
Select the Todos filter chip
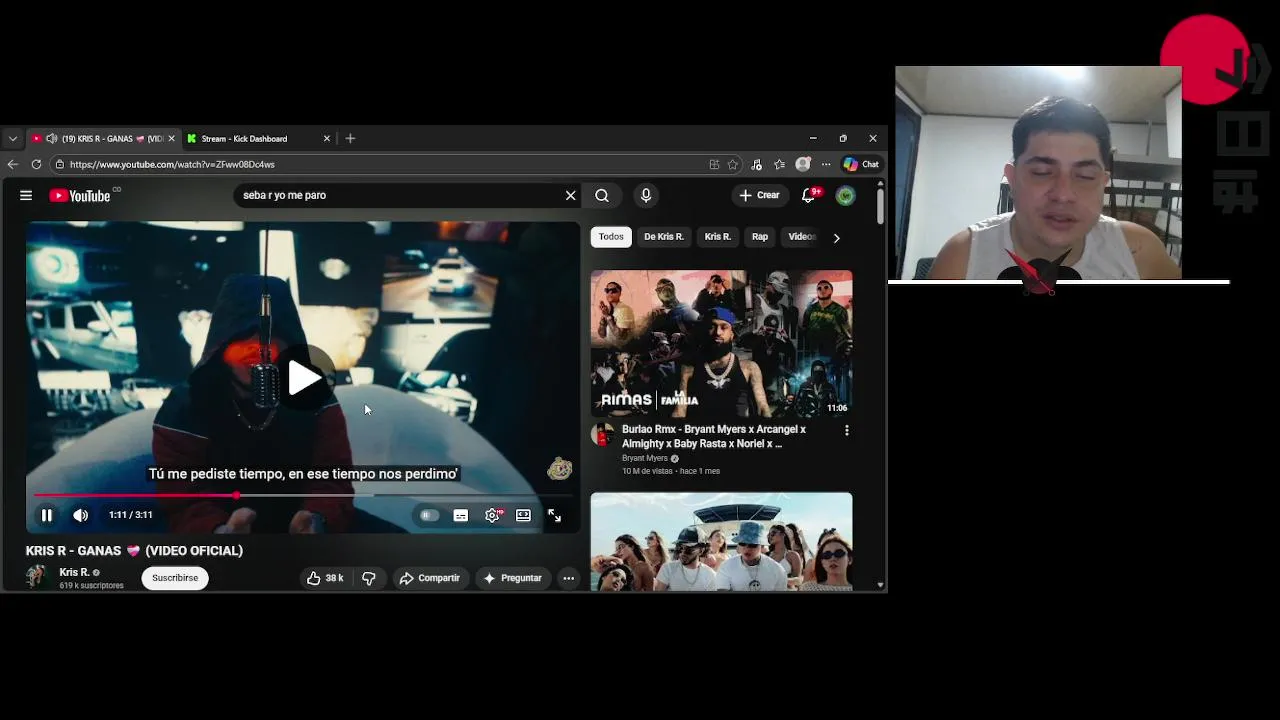pyautogui.click(x=611, y=237)
